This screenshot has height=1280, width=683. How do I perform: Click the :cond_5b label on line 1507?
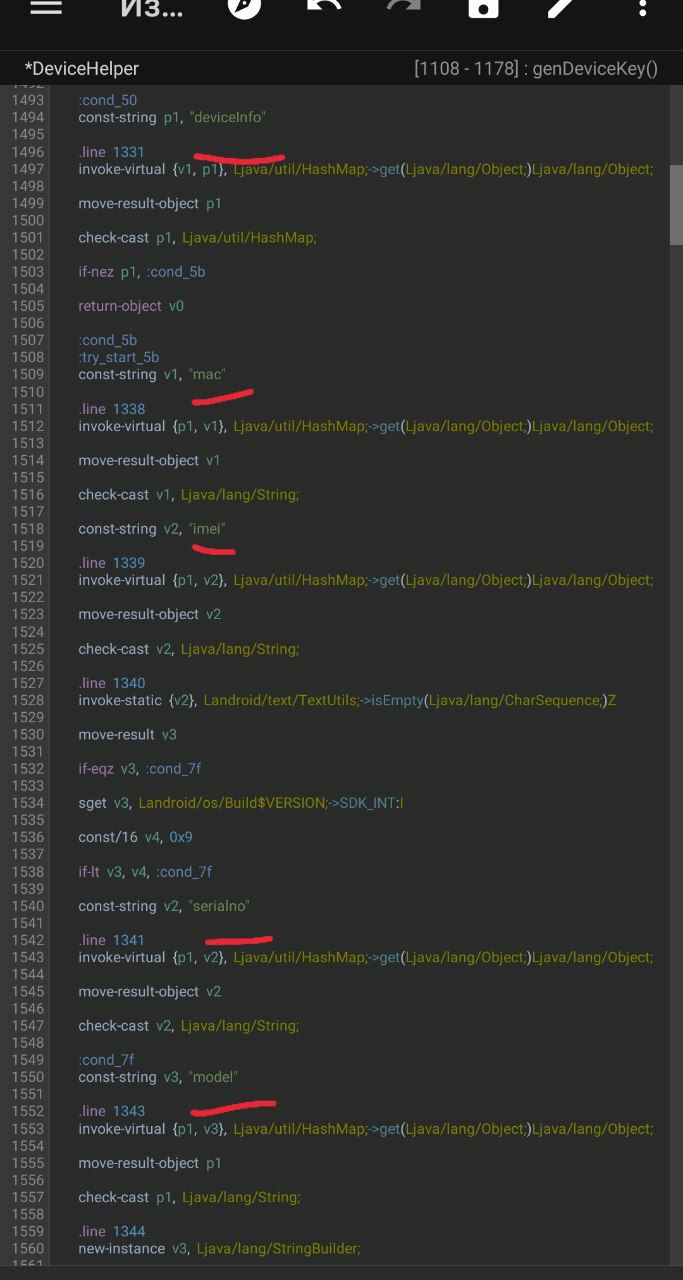point(108,340)
